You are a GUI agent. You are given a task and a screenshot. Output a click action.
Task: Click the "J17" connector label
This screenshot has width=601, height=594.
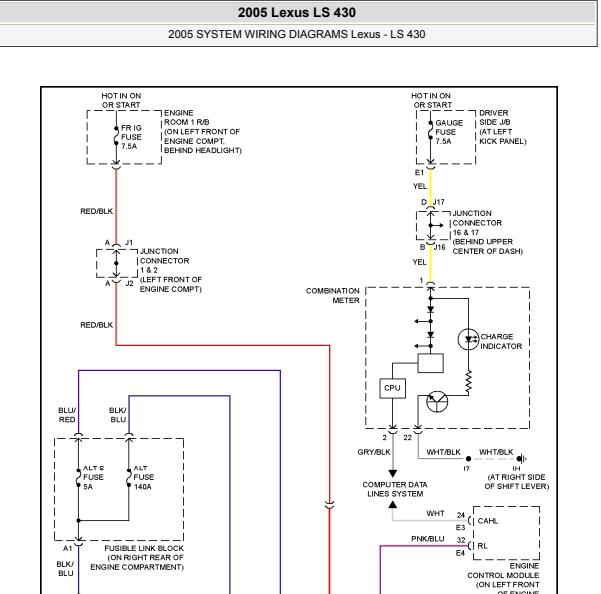pos(439,202)
